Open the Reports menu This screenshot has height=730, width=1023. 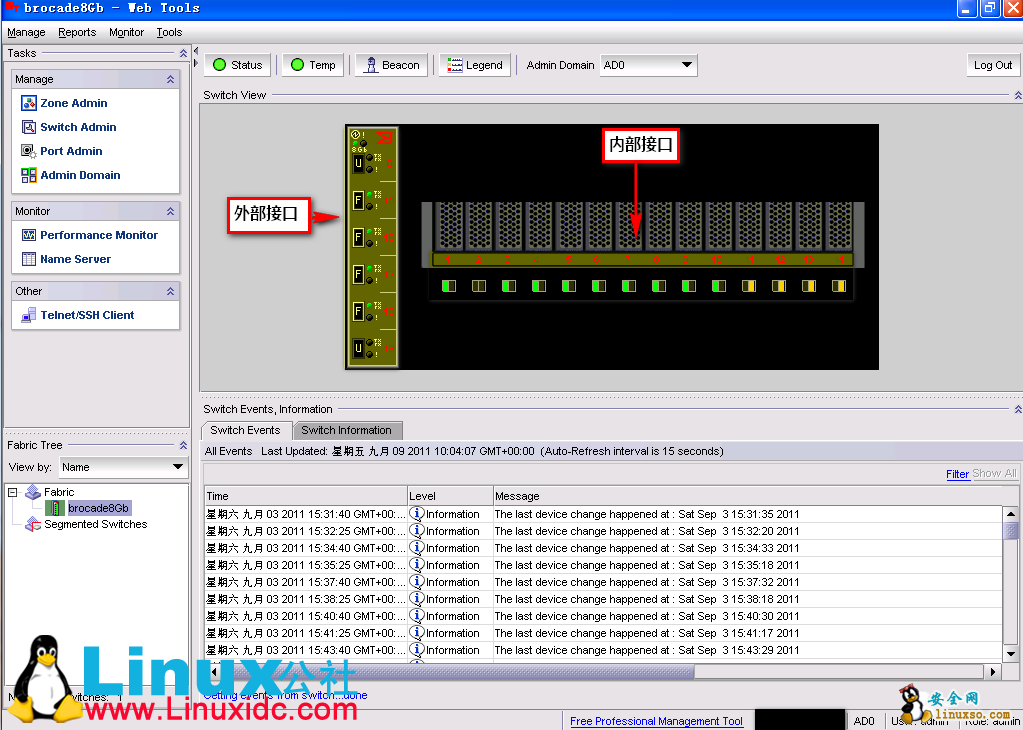(77, 32)
